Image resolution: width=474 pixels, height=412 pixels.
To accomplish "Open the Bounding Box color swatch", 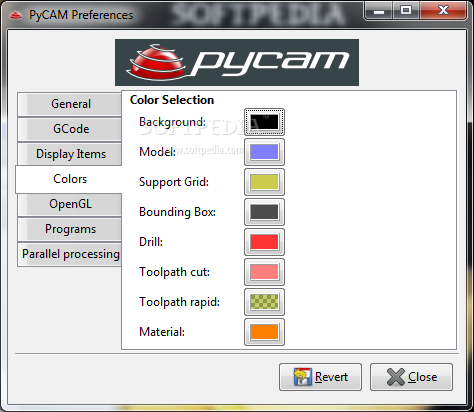I will (x=264, y=212).
